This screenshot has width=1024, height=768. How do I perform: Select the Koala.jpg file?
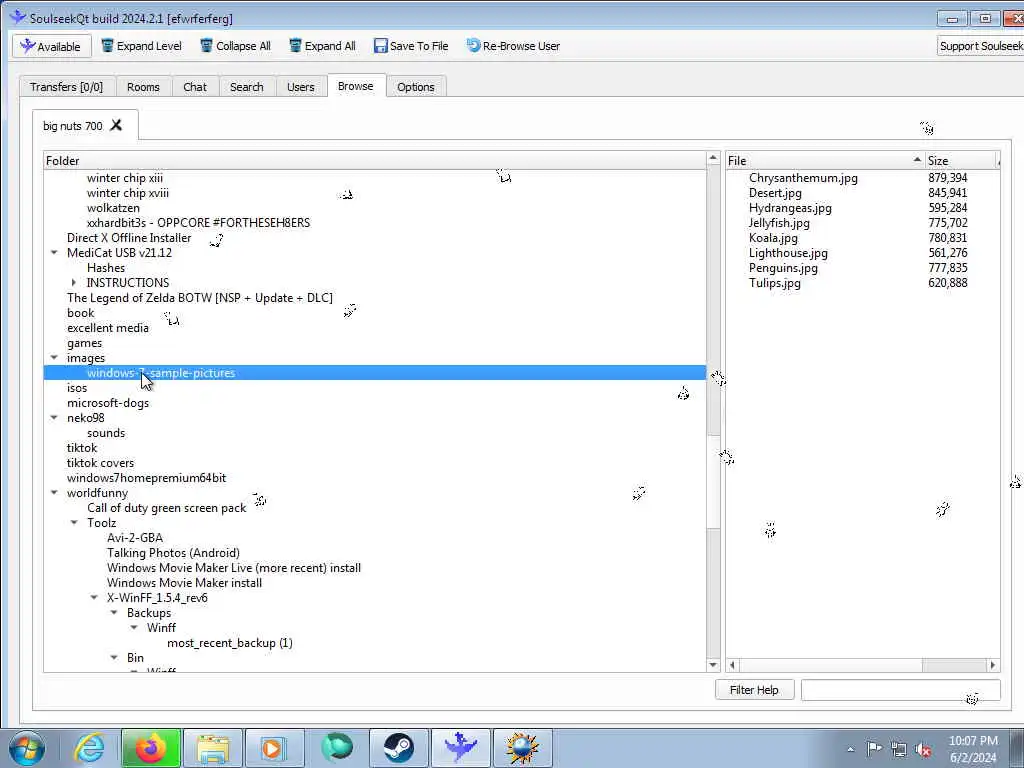point(773,238)
